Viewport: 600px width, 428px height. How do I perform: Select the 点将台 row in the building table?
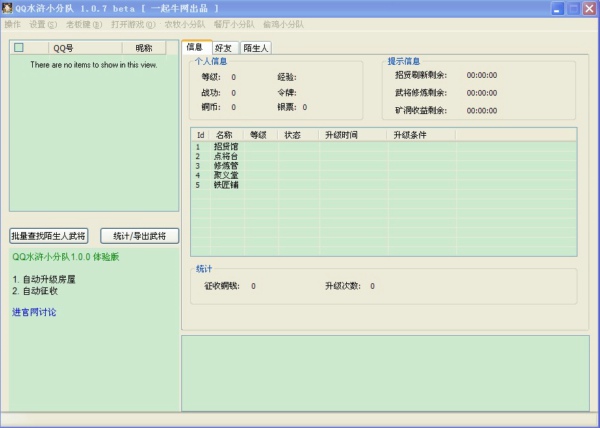(x=384, y=156)
